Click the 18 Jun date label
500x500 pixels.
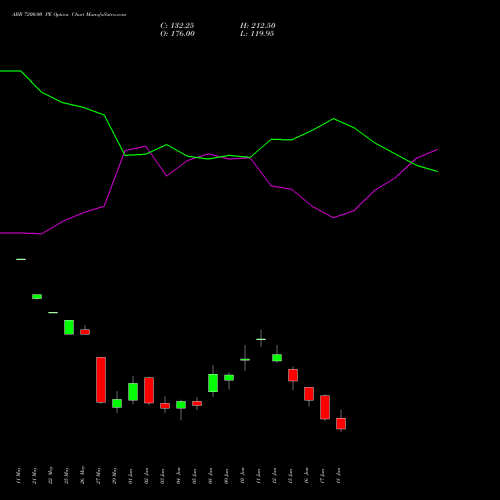coord(339,476)
